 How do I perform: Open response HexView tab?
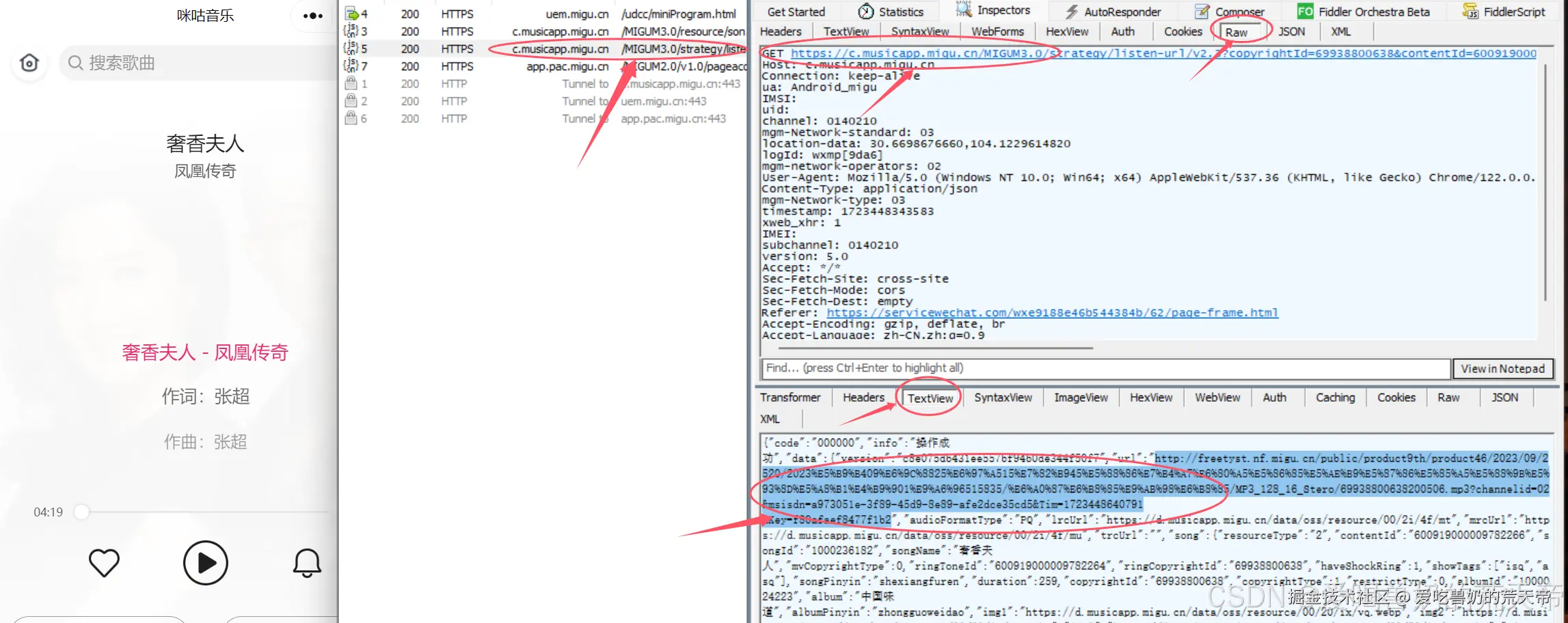tap(1151, 398)
